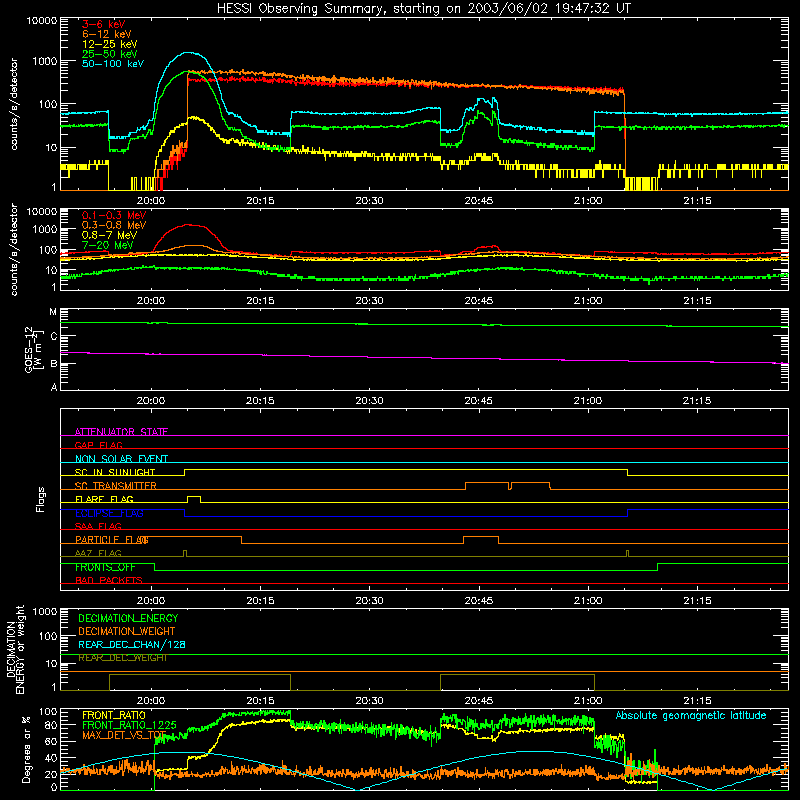Click the HESSI Observing Summary title
The height and width of the screenshot is (800, 800).
[x=424, y=8]
